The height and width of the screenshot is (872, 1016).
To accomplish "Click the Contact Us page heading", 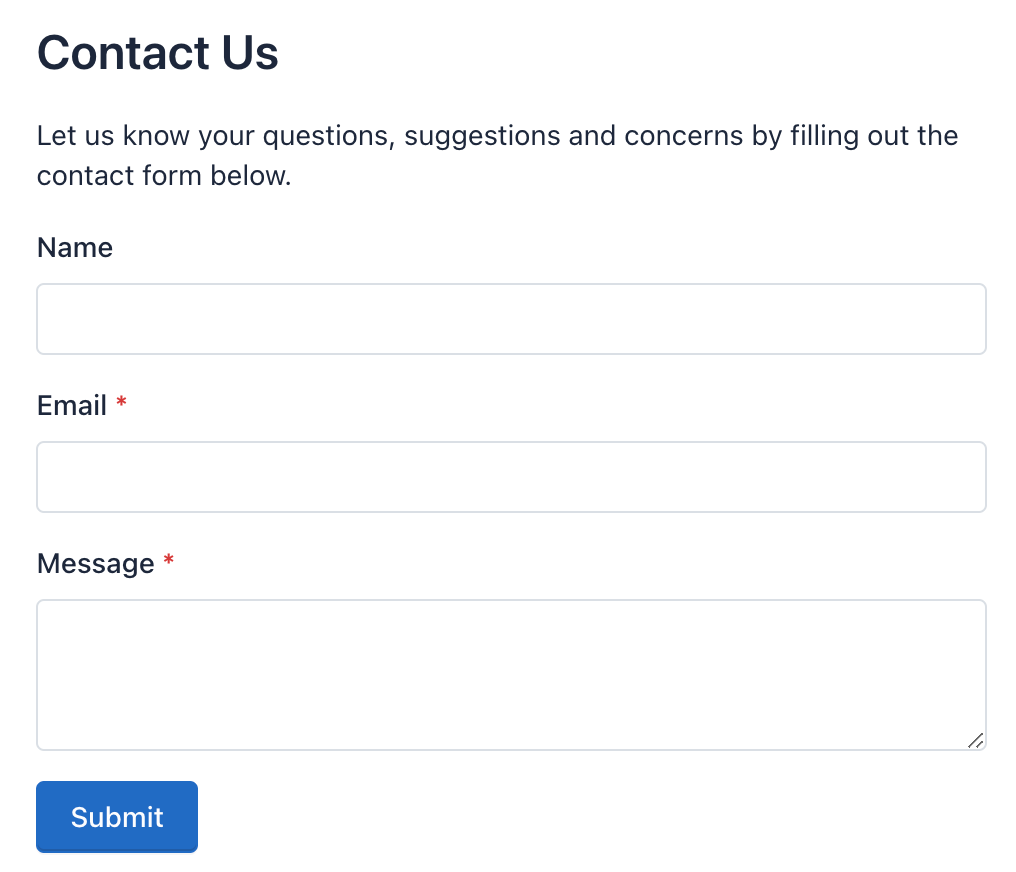I will [157, 52].
